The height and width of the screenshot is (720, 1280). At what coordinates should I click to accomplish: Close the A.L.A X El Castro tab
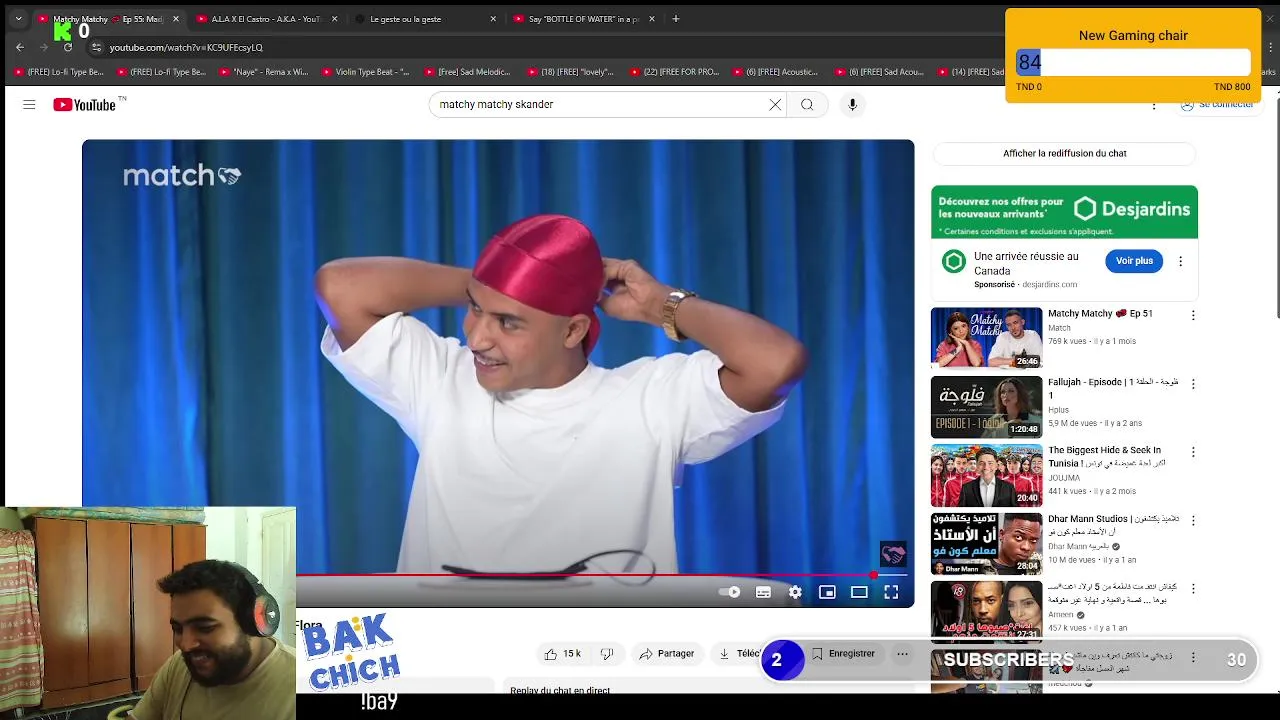(x=334, y=19)
